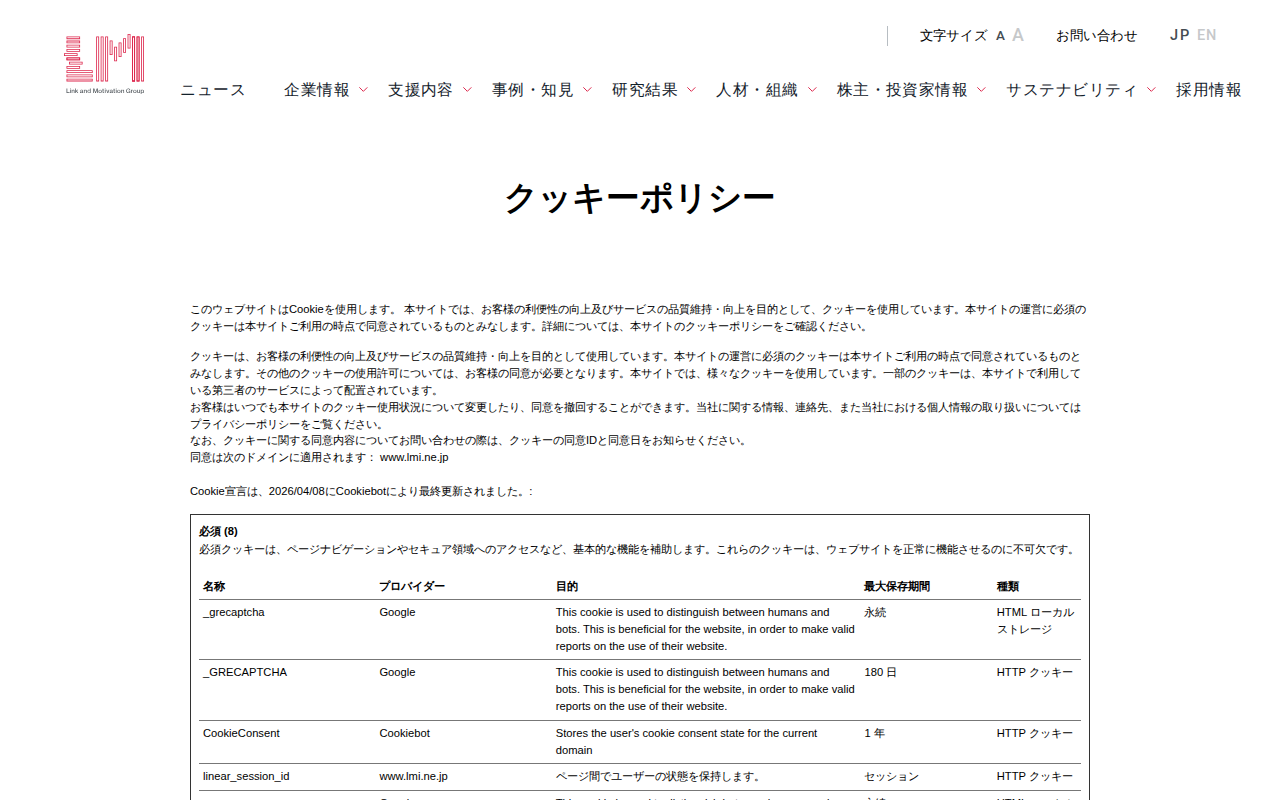Switch language to EN

pyautogui.click(x=1207, y=35)
